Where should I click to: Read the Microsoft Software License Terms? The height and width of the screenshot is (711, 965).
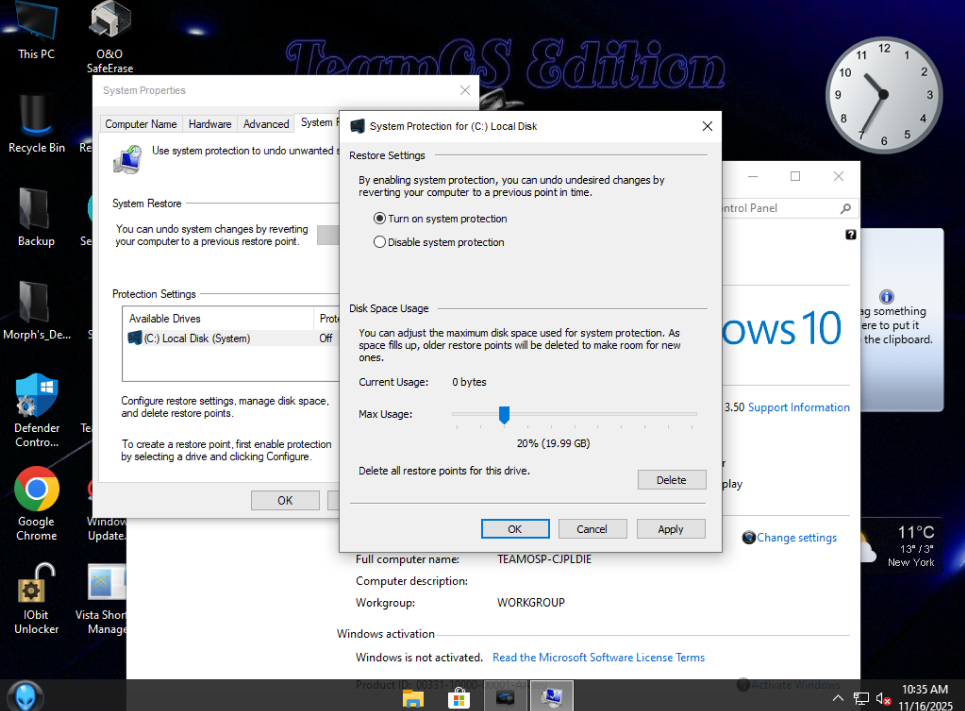598,657
